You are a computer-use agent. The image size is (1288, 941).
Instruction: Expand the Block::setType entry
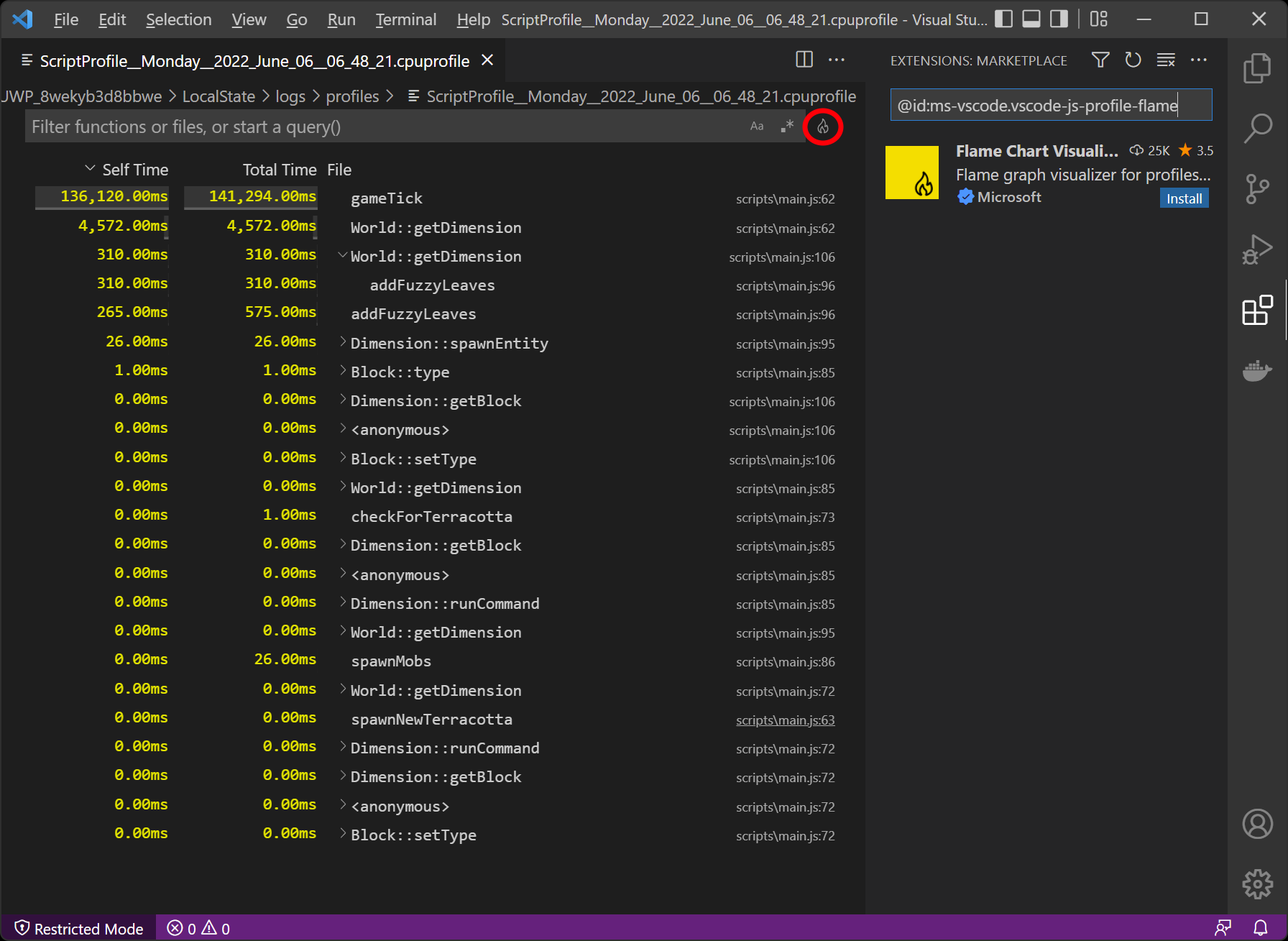click(341, 459)
